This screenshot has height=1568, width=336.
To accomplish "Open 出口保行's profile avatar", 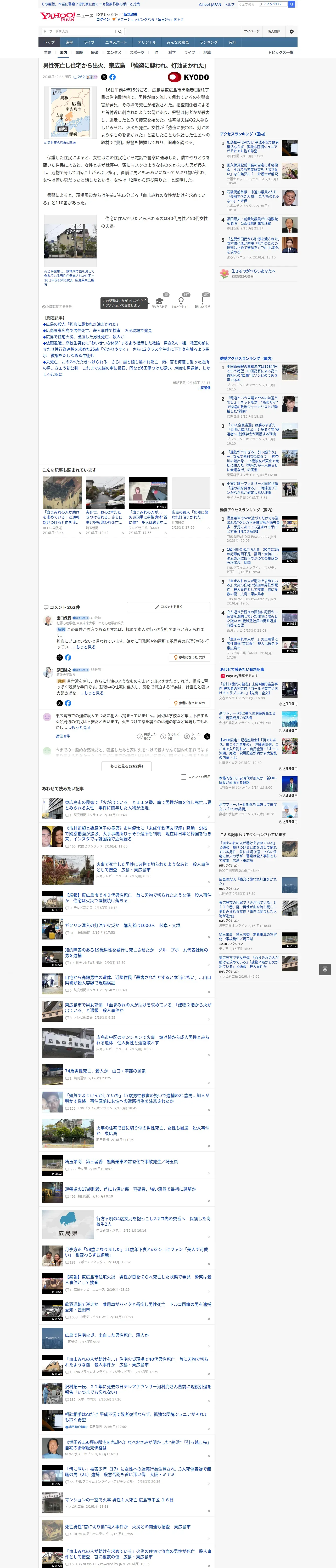I will [x=48, y=621].
